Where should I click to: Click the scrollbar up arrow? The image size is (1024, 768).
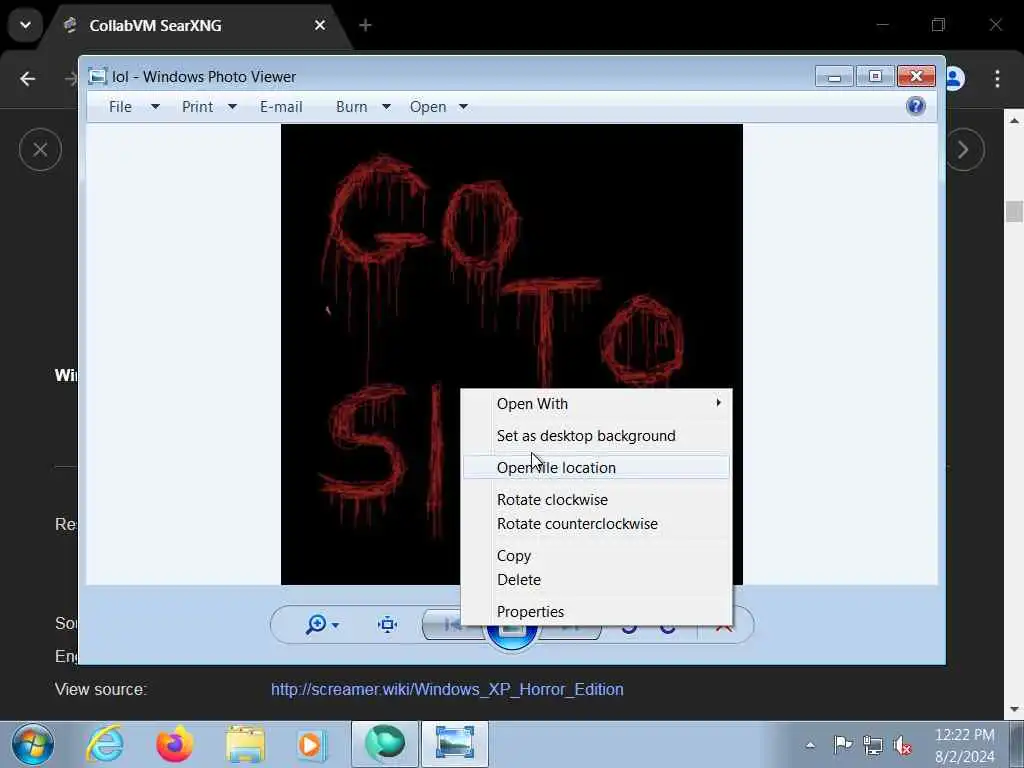click(1014, 121)
